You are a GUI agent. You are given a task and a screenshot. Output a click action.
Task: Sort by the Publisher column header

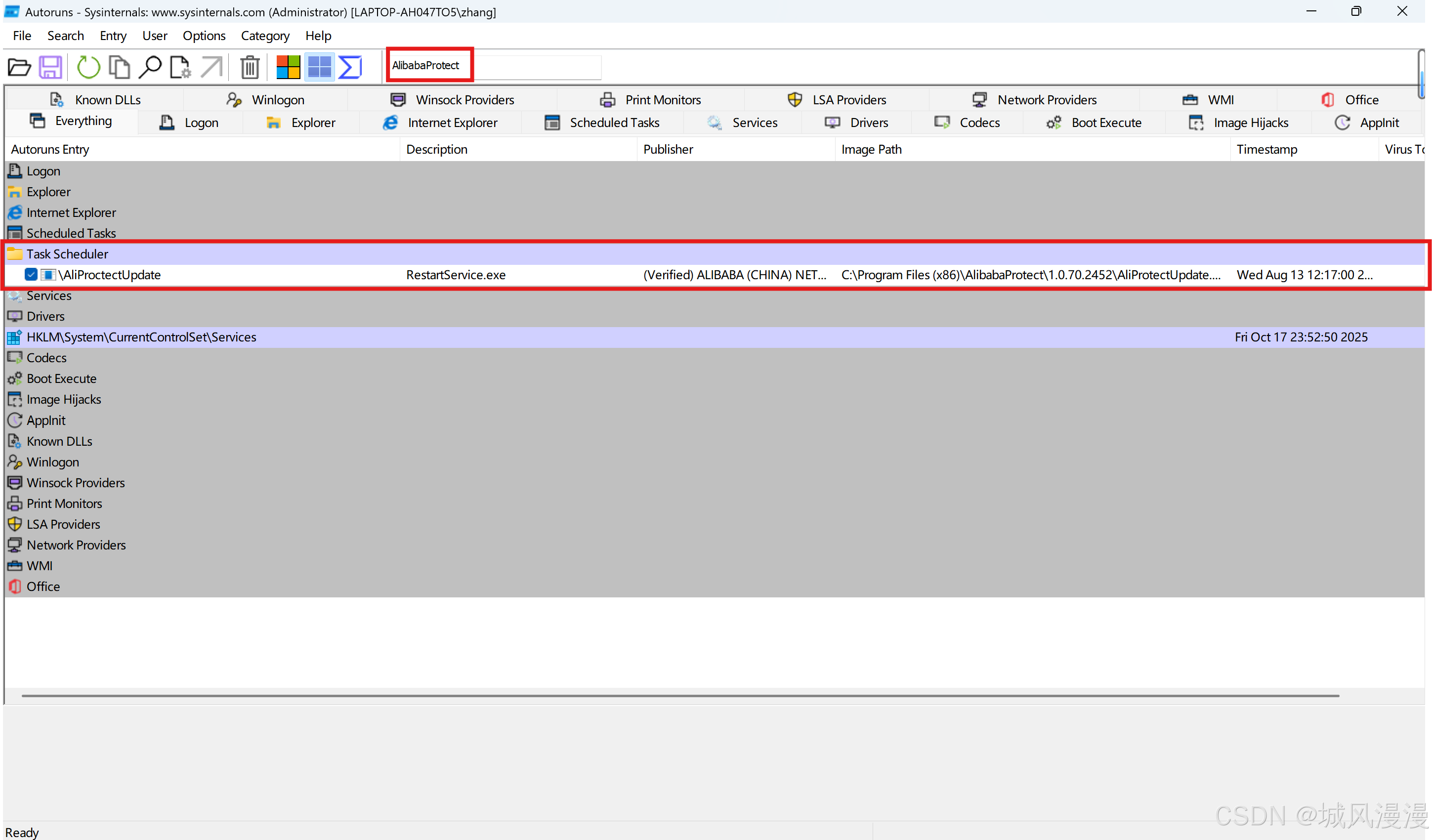point(668,150)
